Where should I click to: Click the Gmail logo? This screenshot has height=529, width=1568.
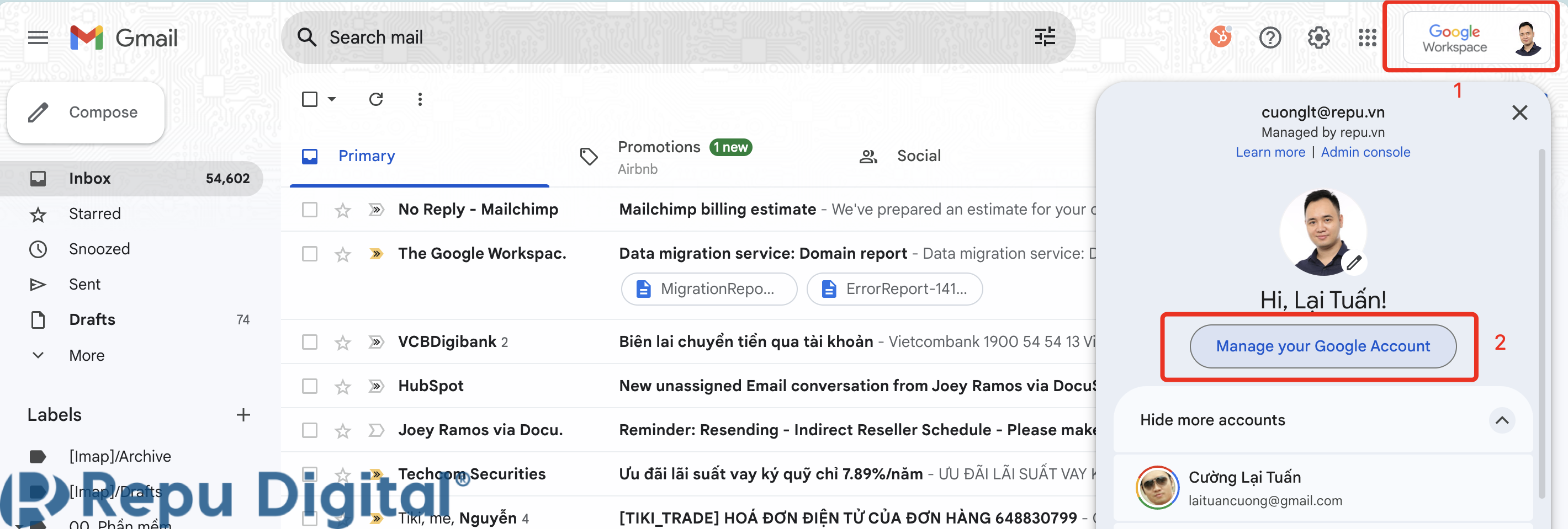(124, 38)
